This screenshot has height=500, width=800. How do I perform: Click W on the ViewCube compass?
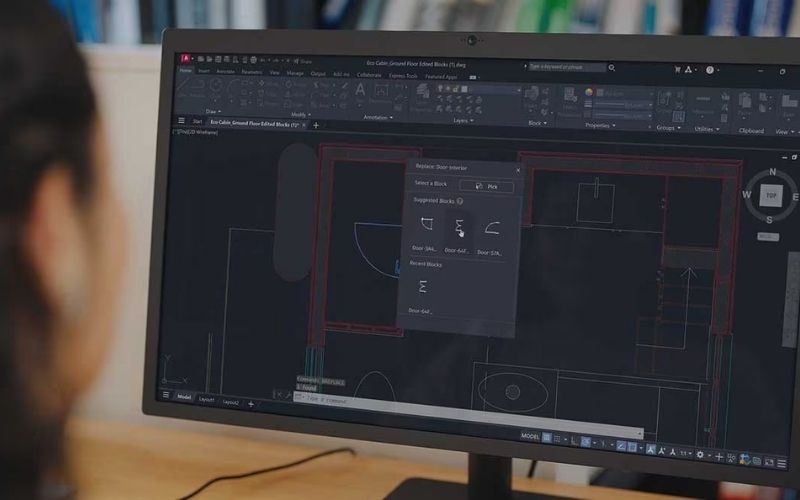(x=746, y=194)
